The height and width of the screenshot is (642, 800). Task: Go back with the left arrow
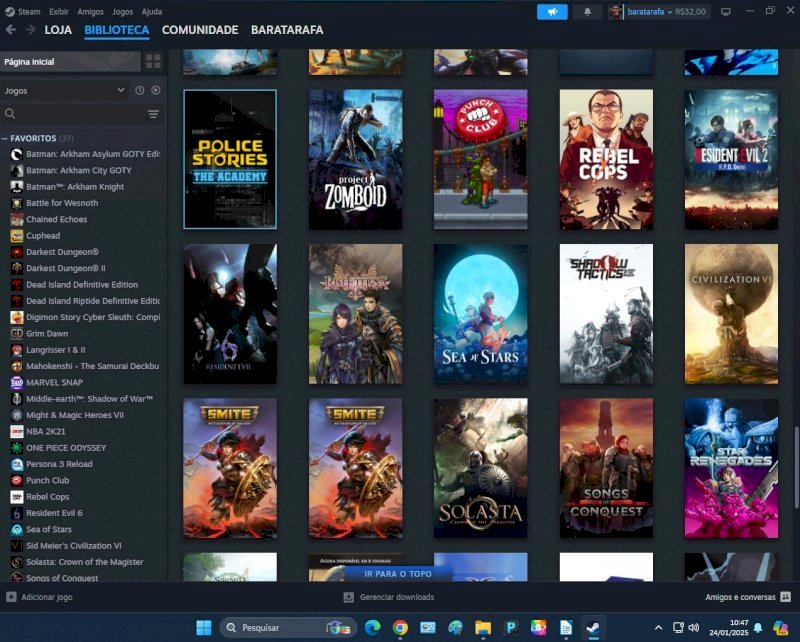[x=11, y=30]
